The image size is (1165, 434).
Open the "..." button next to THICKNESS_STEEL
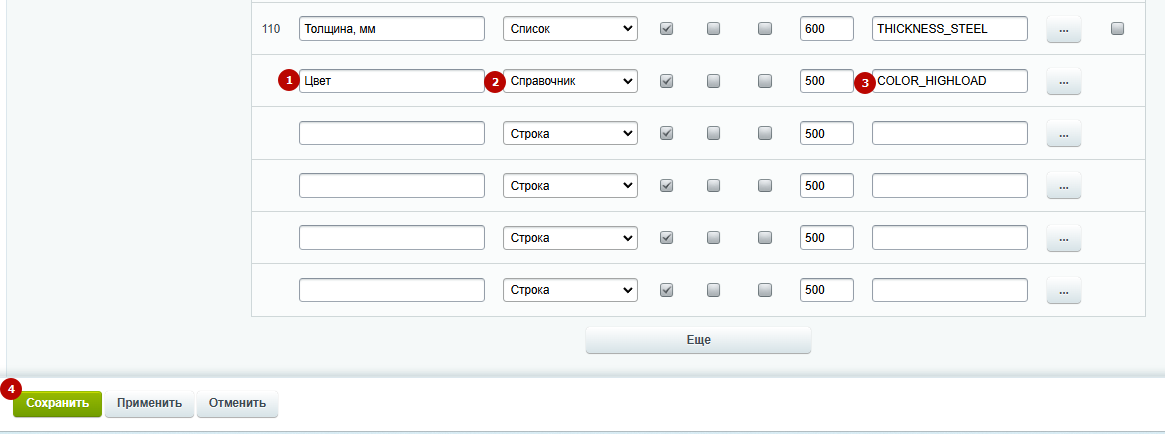(1063, 29)
